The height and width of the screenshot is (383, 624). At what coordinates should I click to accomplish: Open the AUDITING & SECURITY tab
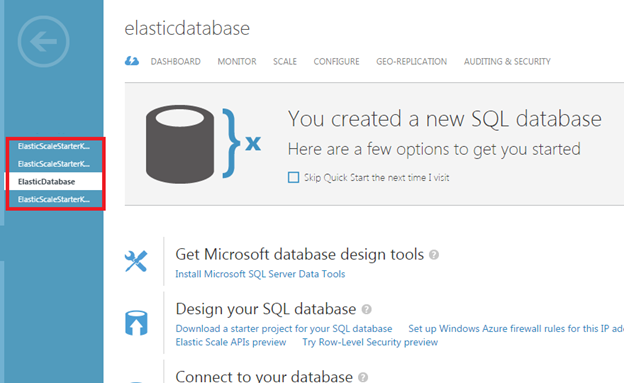[507, 62]
